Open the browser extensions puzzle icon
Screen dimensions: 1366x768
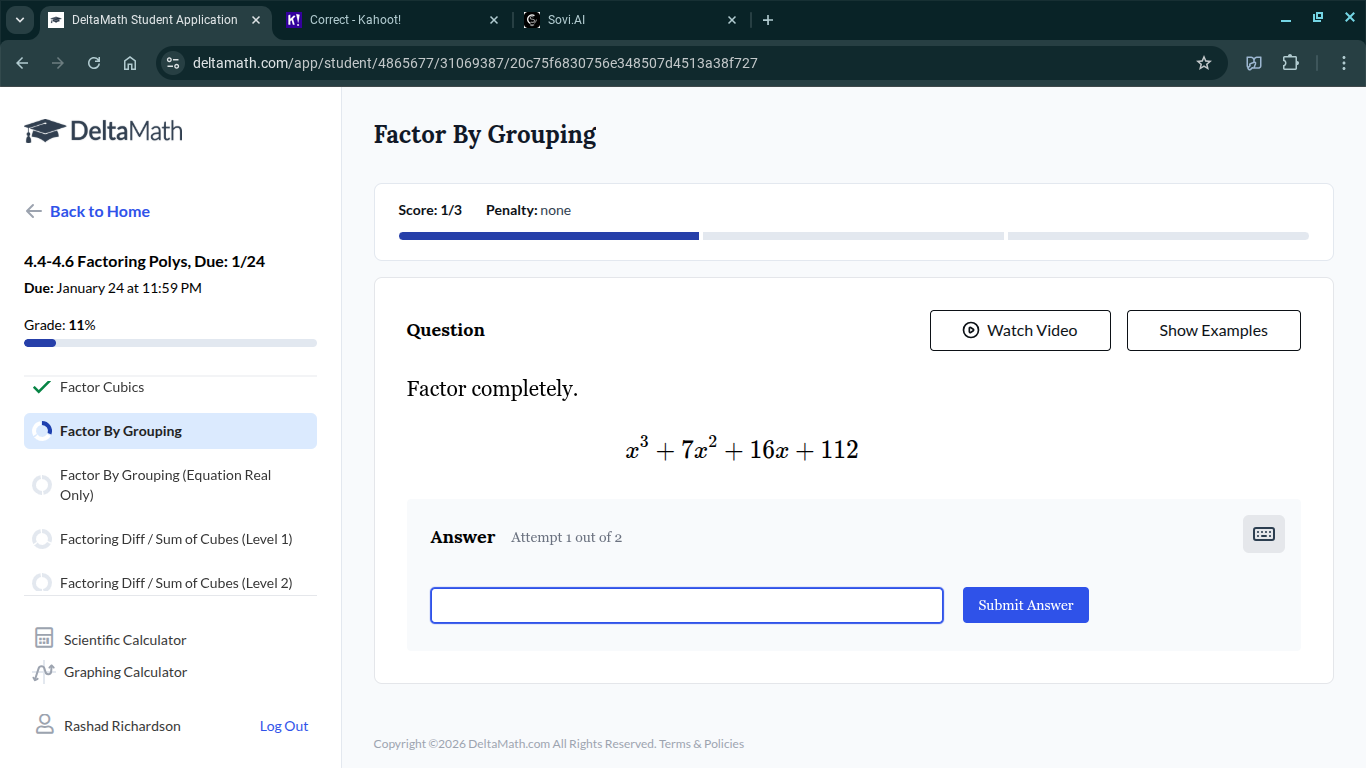coord(1291,63)
